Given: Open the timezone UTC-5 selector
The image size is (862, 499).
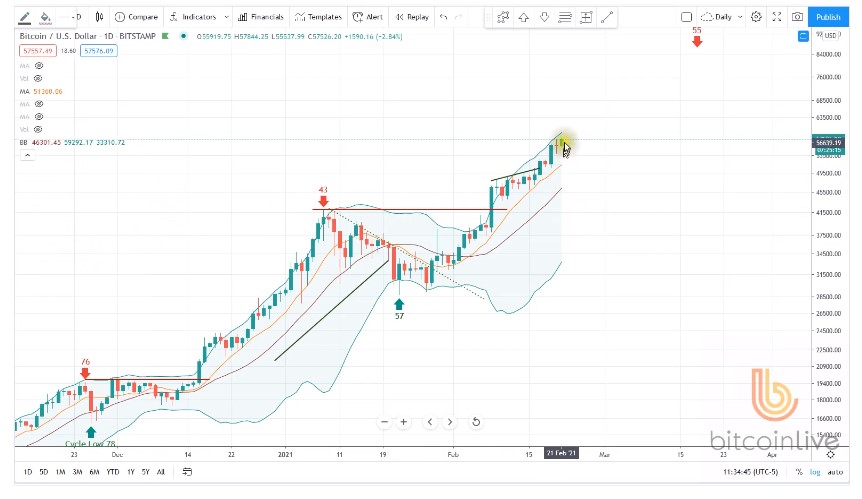Looking at the screenshot, I should click(752, 472).
